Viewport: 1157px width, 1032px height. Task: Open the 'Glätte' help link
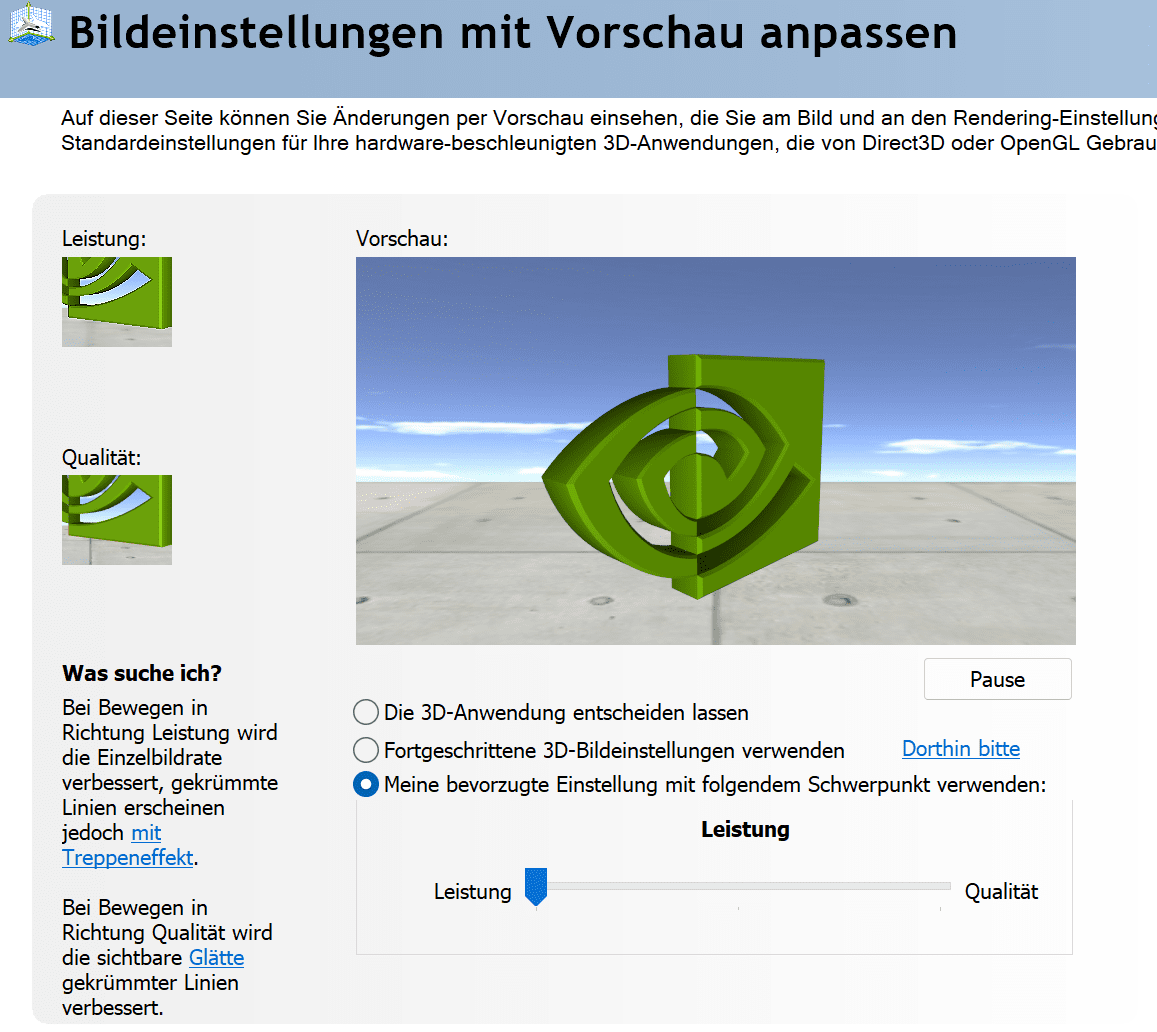[216, 957]
